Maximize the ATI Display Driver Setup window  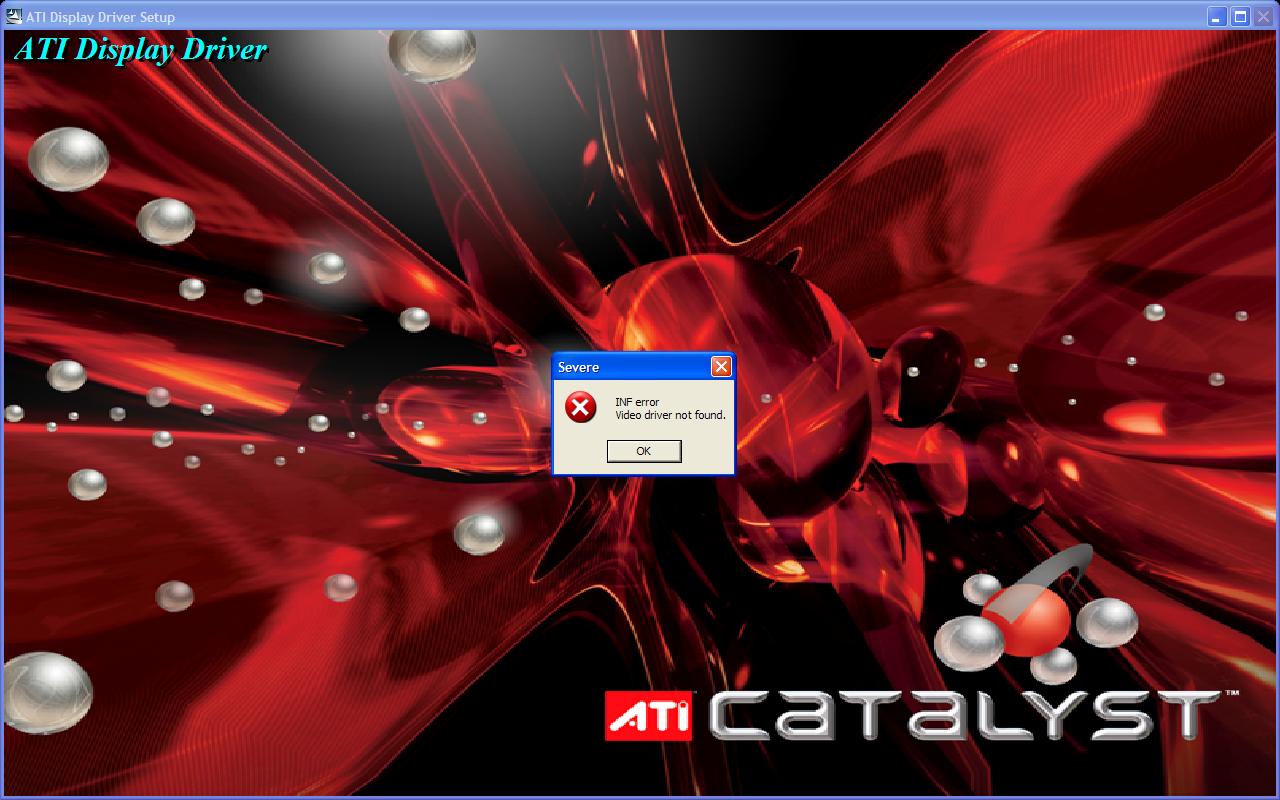click(x=1240, y=17)
